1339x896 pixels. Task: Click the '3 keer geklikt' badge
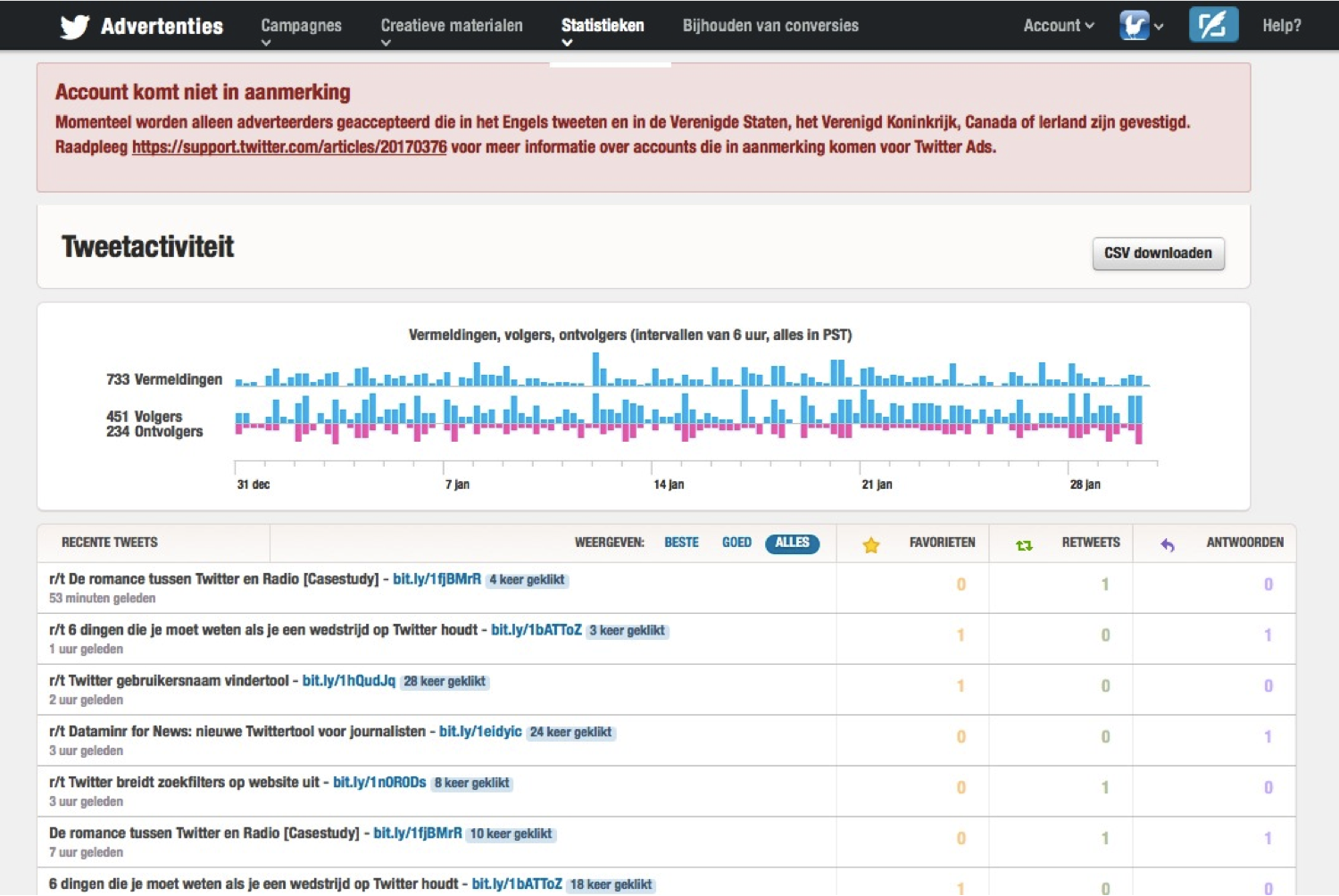click(x=627, y=631)
